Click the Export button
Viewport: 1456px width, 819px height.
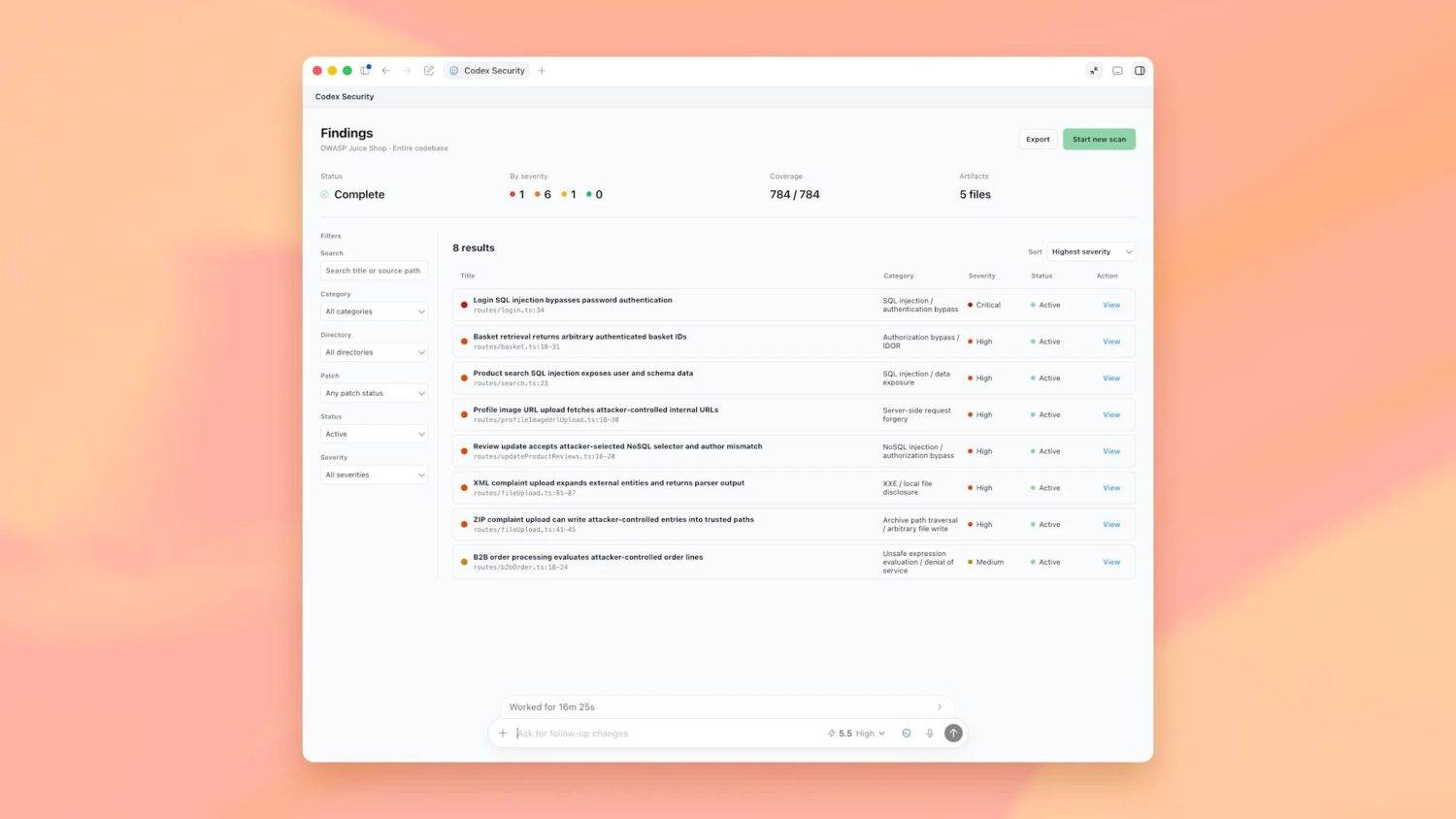pyautogui.click(x=1038, y=140)
